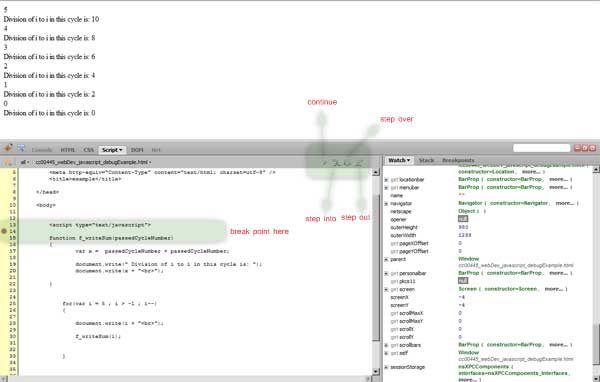Expand the scrollbars property

point(386,345)
